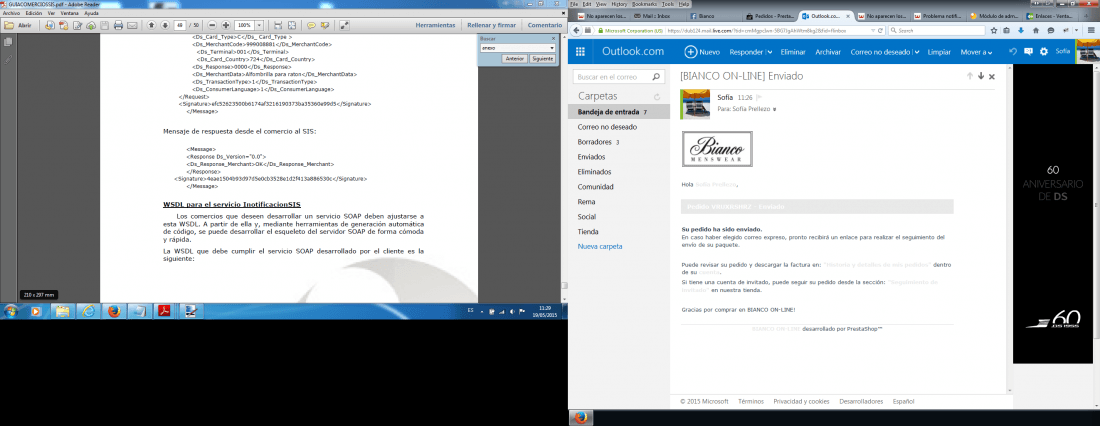This screenshot has height=426, width=1100.
Task: Click the Buscar en el correo field
Action: click(x=618, y=76)
